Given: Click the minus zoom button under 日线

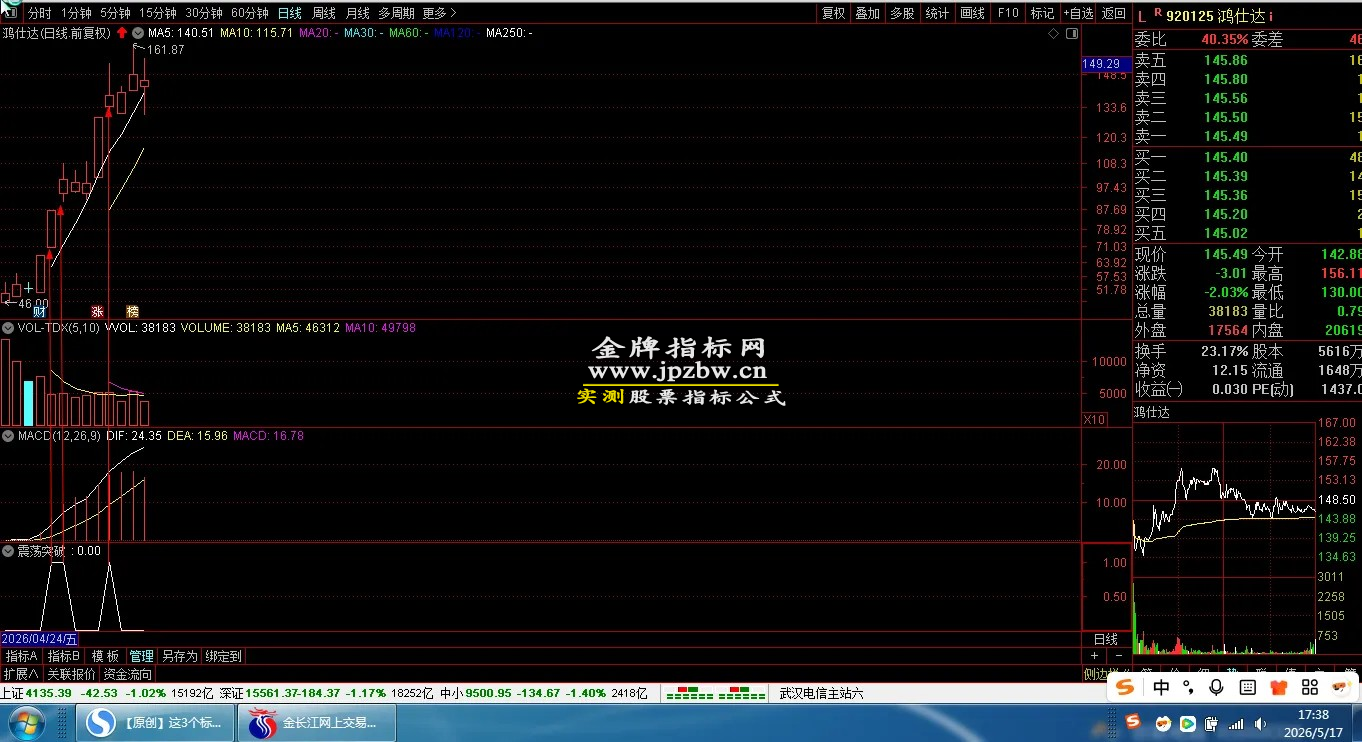Looking at the screenshot, I should (1118, 656).
